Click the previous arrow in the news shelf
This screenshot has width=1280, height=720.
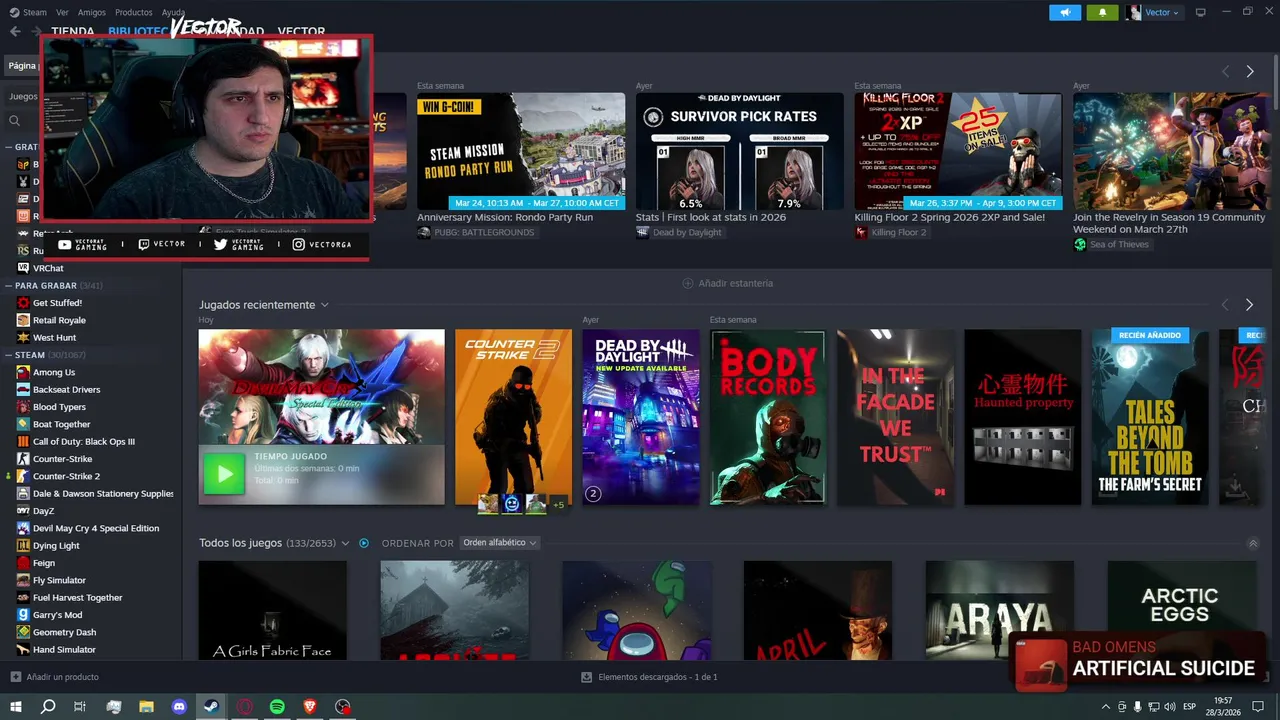[1225, 72]
